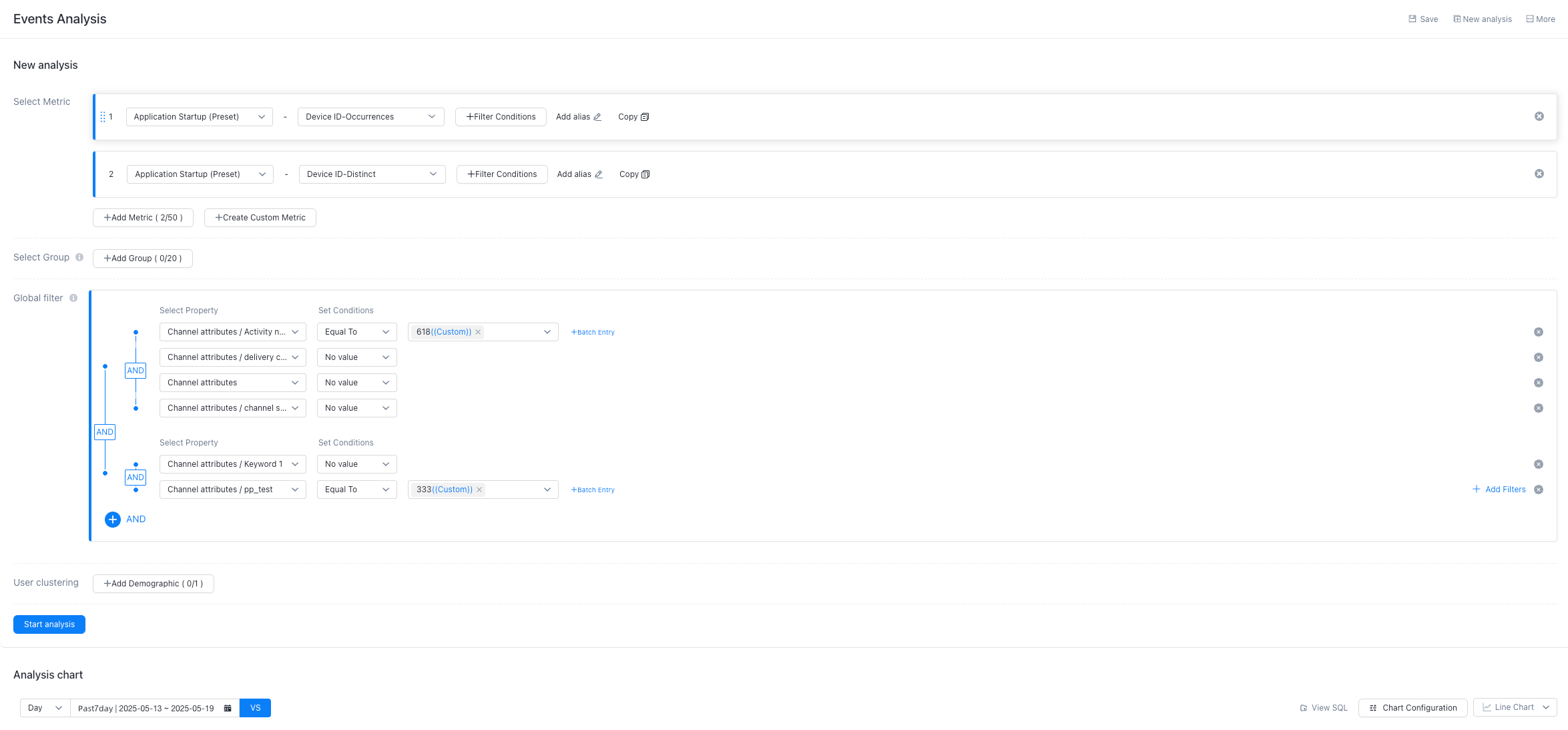1568x730 pixels.
Task: Open the date range calendar icon
Action: pyautogui.click(x=228, y=708)
